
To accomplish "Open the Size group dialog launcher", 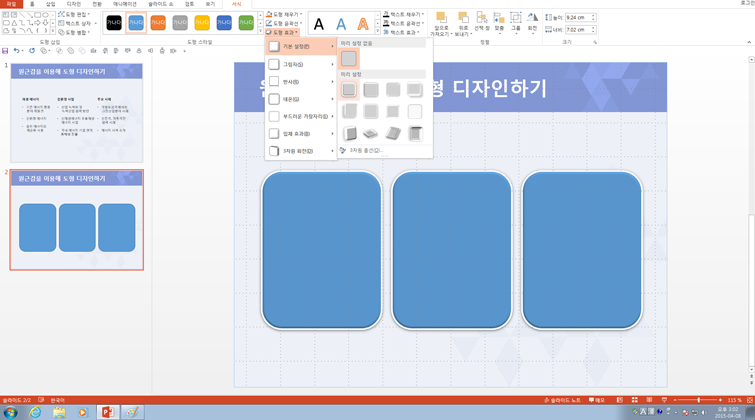I will coord(595,42).
